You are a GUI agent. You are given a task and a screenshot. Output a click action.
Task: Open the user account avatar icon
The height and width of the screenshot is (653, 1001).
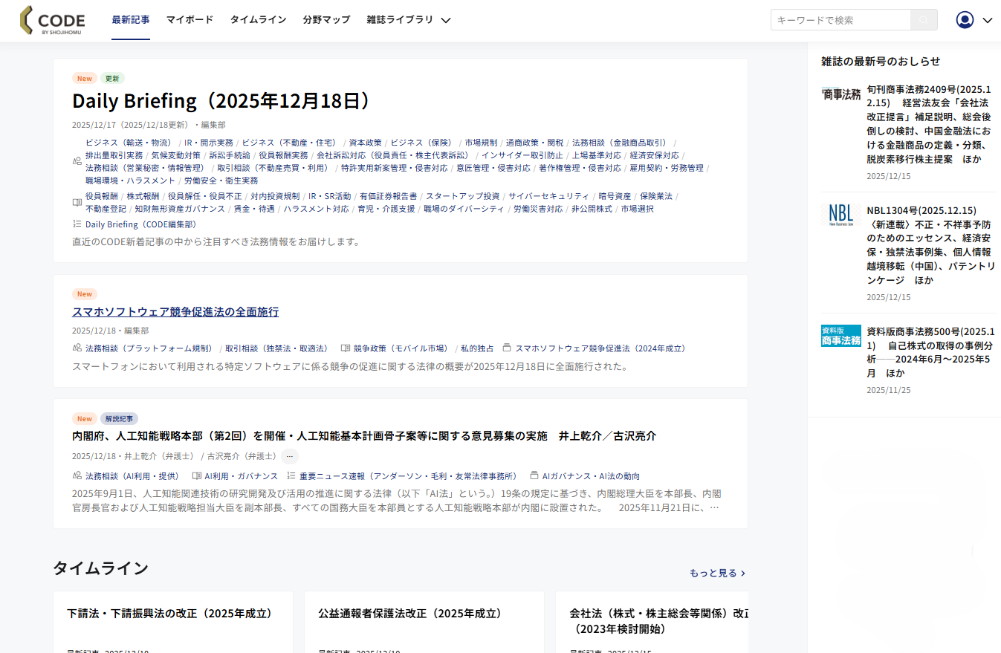964,20
